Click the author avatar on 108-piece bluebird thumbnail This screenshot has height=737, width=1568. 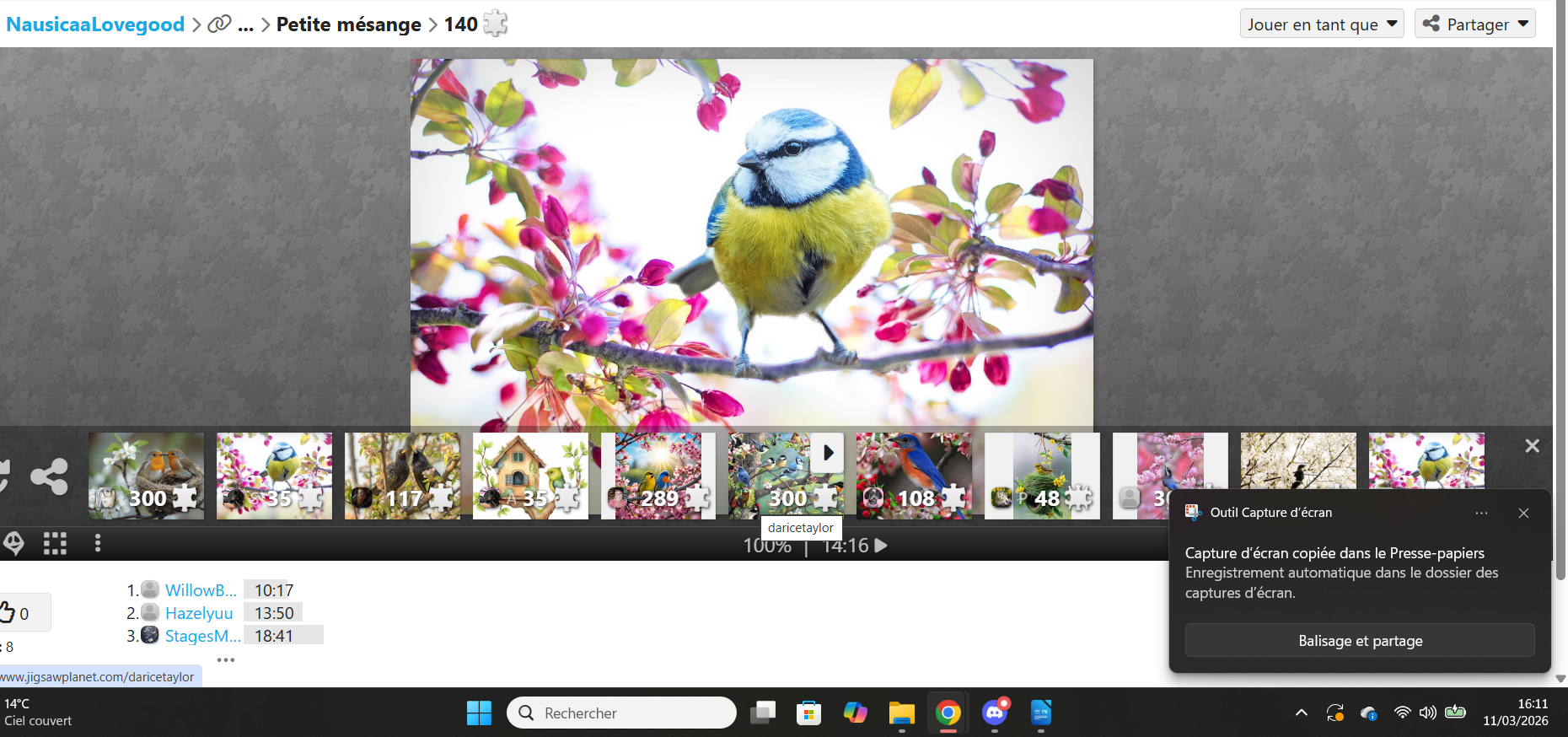(875, 498)
